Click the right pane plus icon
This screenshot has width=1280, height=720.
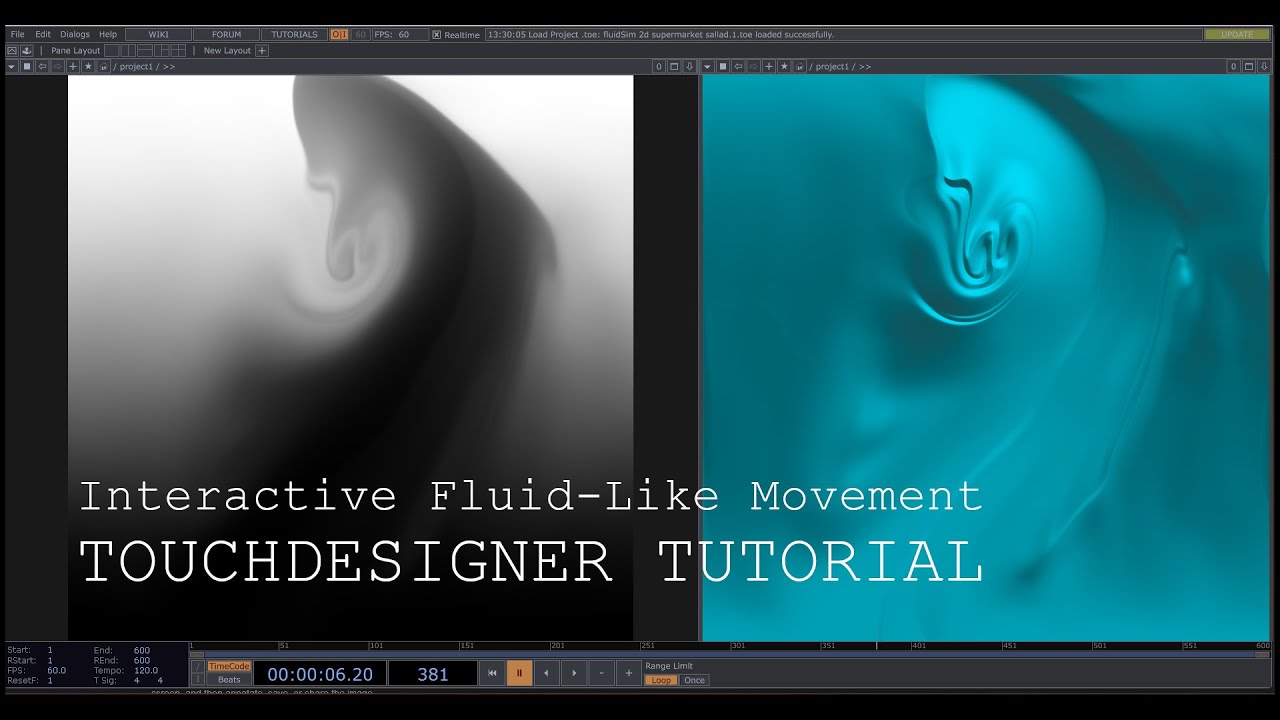(769, 66)
